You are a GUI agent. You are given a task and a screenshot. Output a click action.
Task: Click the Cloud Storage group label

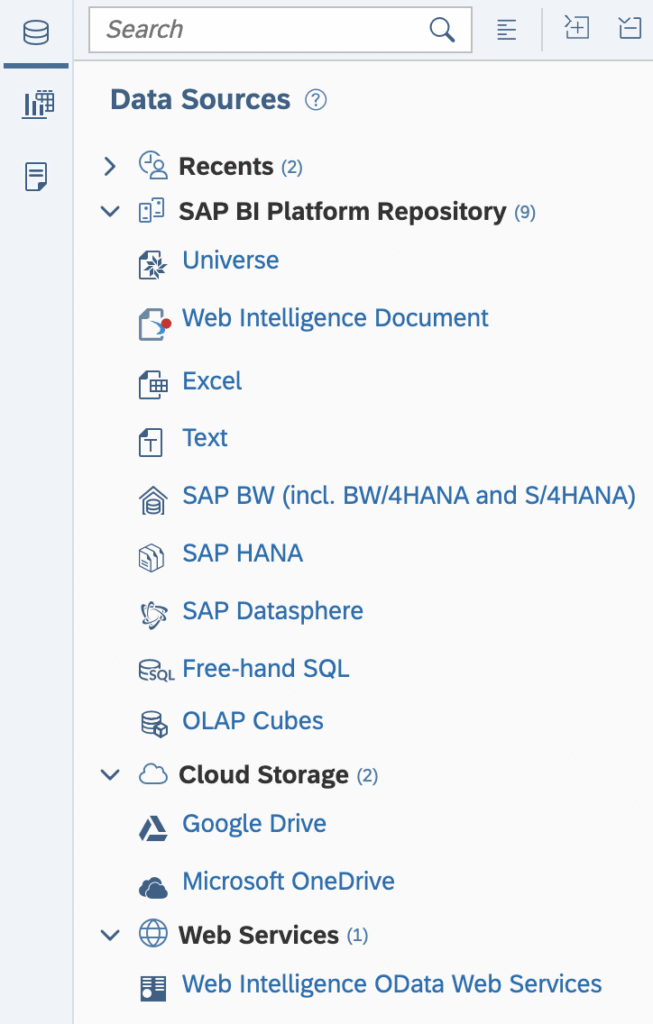(264, 775)
